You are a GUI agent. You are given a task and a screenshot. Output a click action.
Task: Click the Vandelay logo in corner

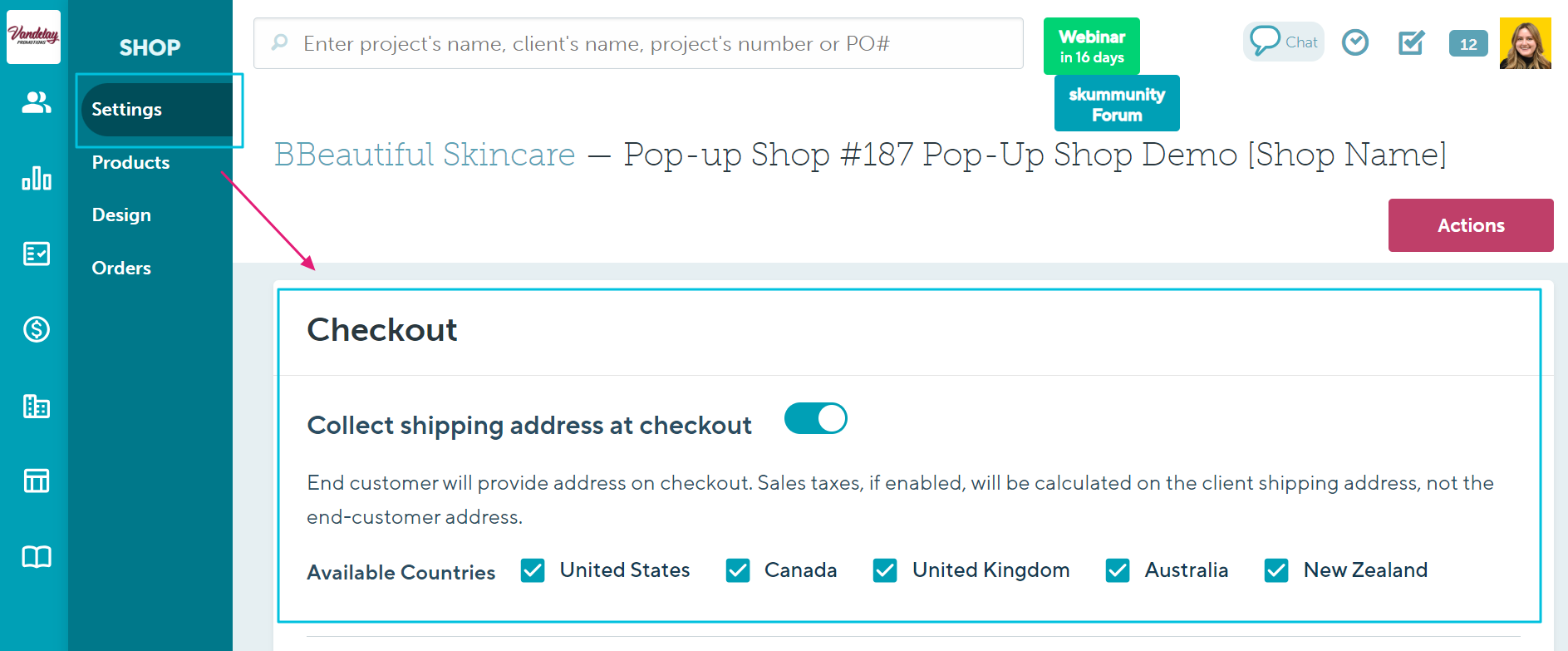point(34,37)
